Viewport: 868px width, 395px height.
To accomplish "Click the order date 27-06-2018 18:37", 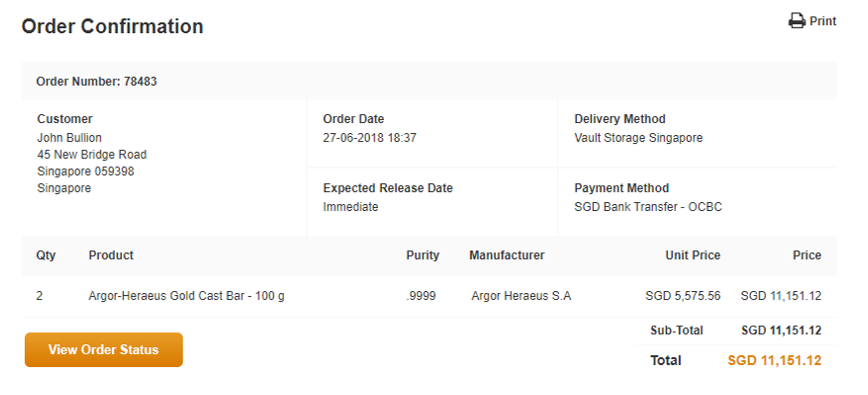I will coord(369,138).
